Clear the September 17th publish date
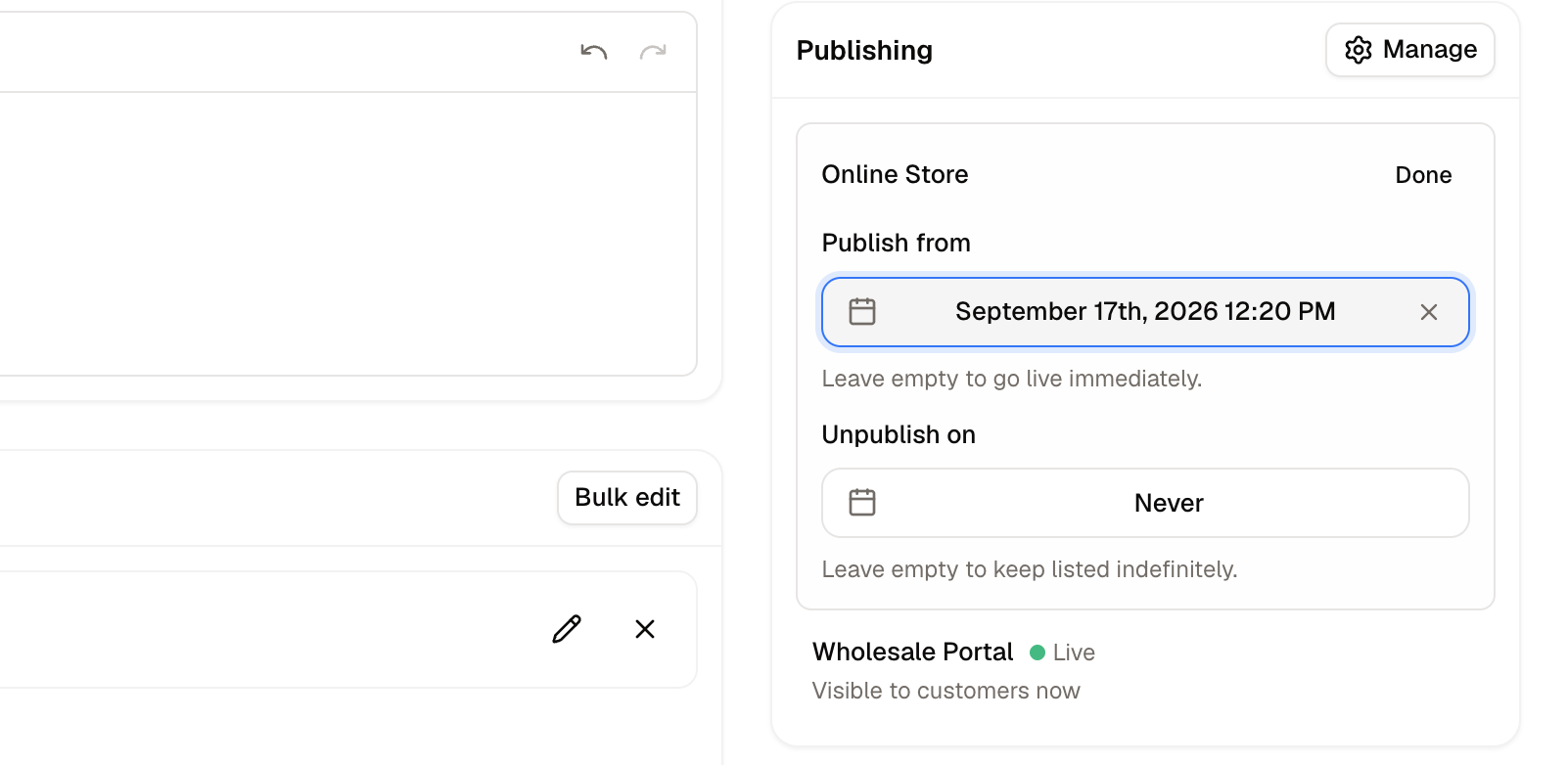This screenshot has width=1568, height=765. click(1429, 312)
